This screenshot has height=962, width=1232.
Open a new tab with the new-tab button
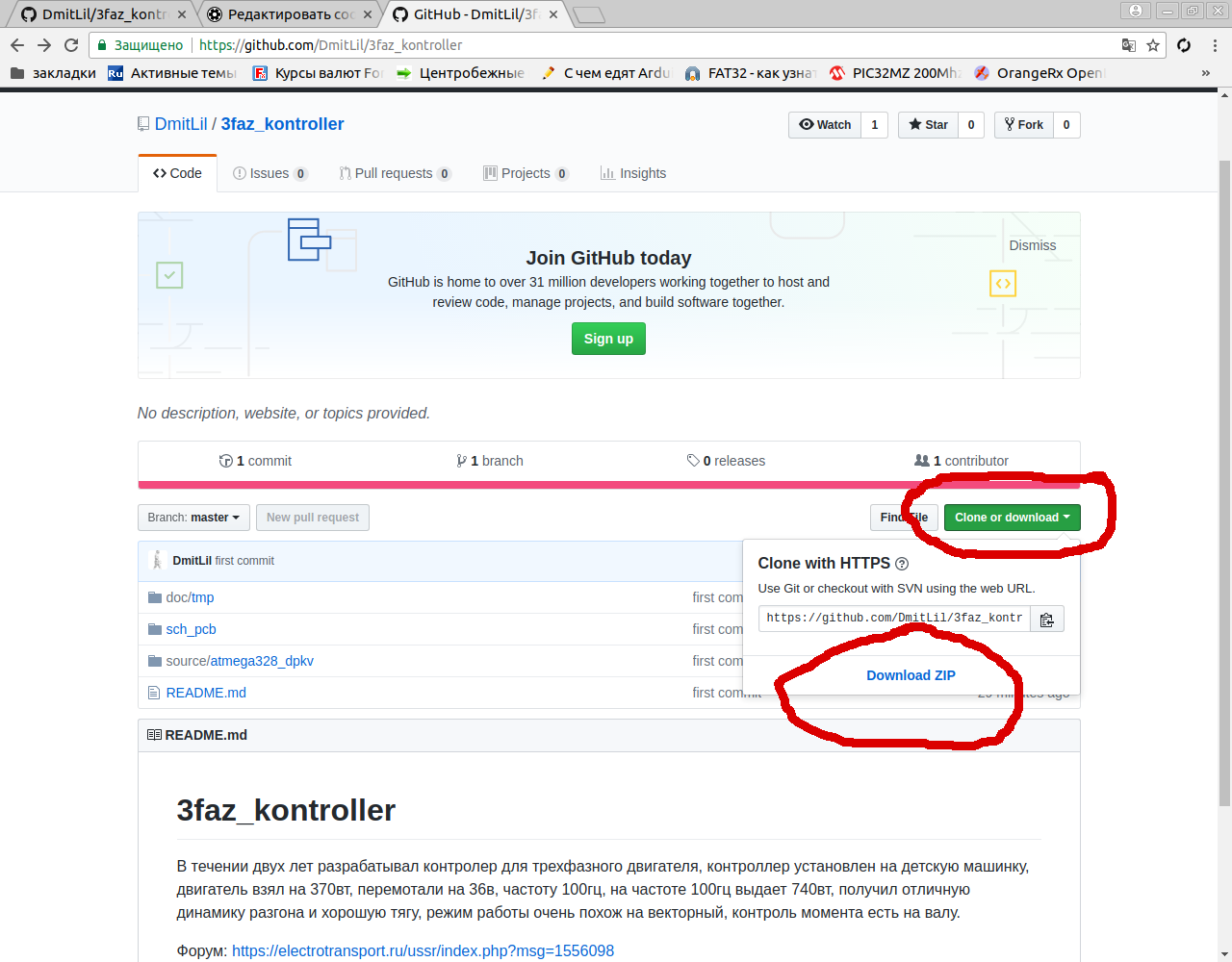(x=588, y=14)
